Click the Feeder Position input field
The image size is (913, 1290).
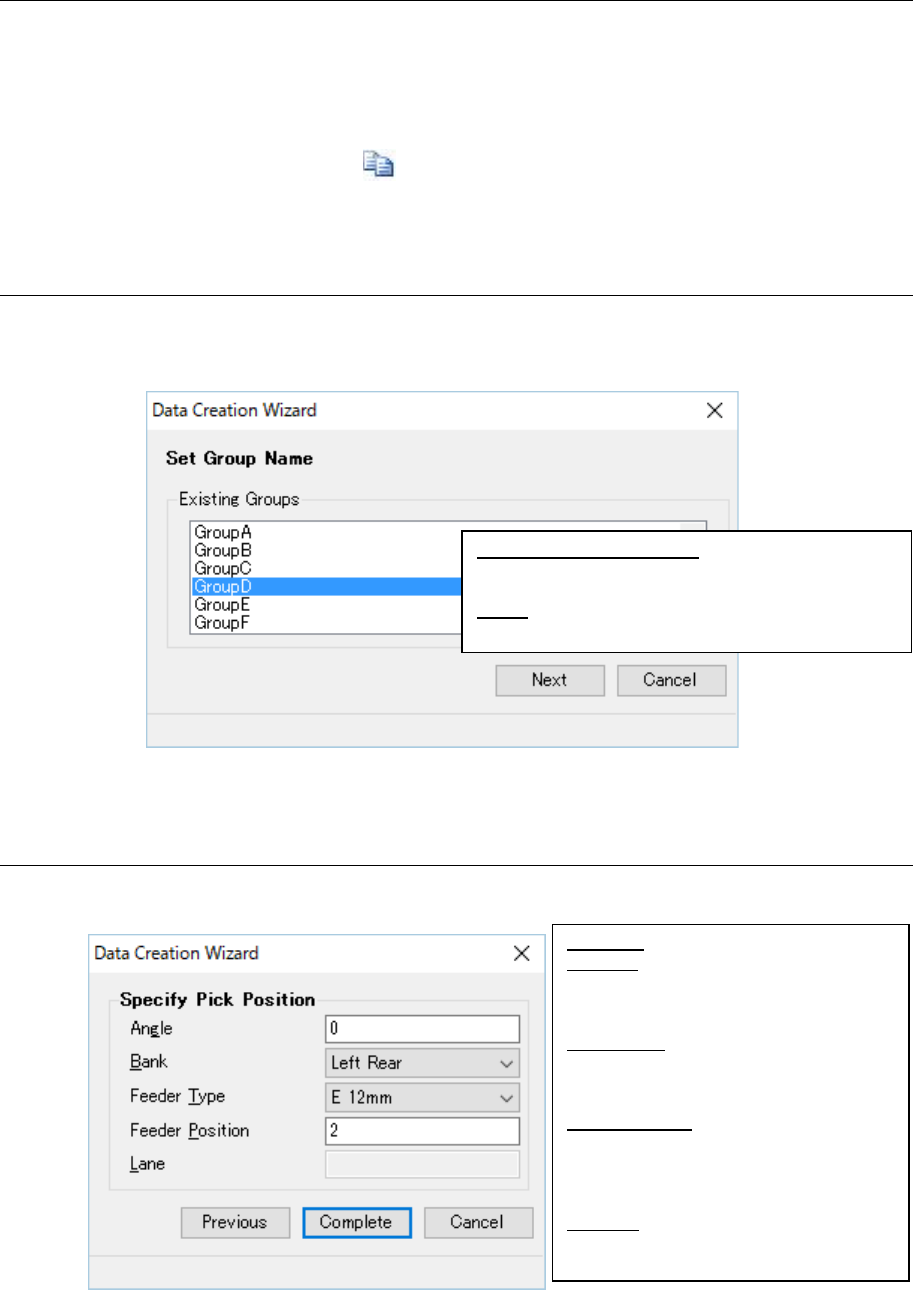[x=422, y=1131]
